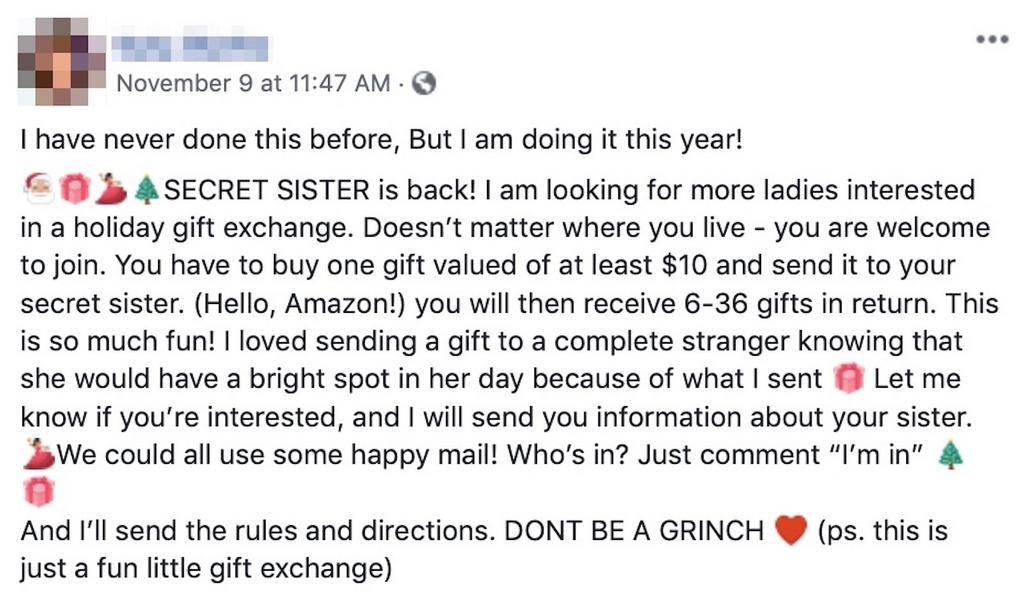The image size is (1024, 602).
Task: Click the gift emoji next to Santa
Action: [x=76, y=189]
